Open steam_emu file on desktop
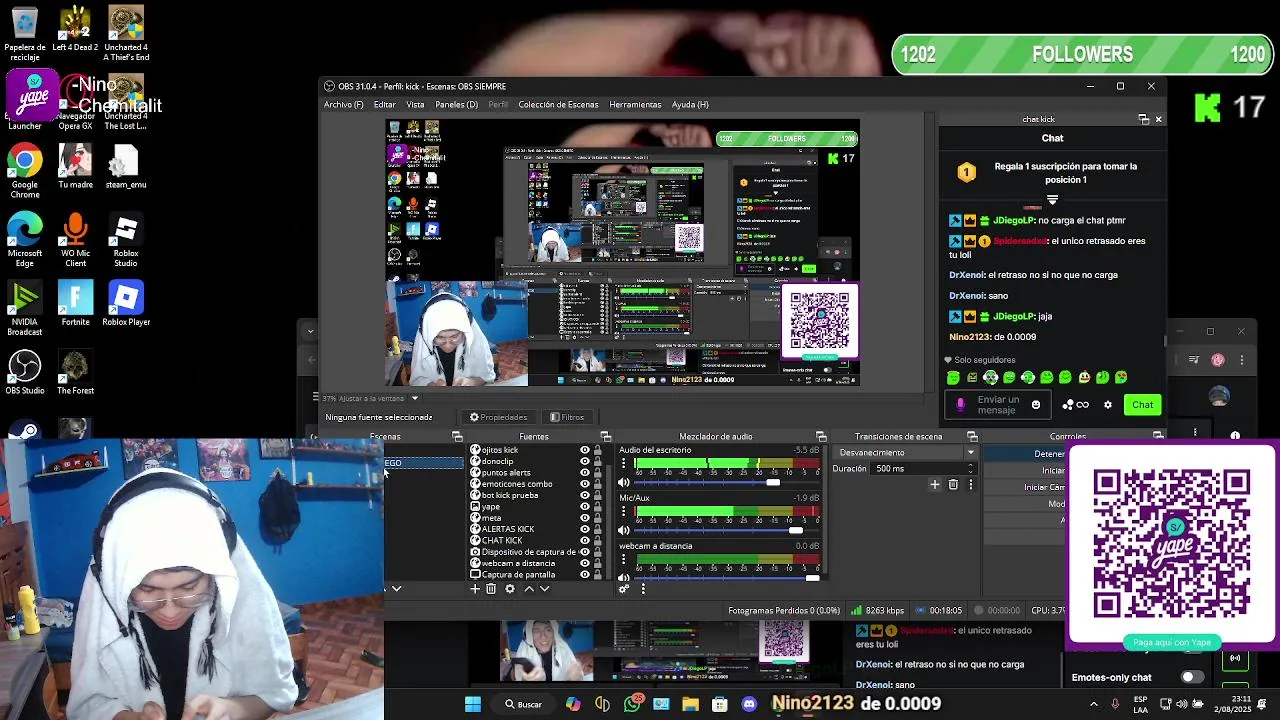This screenshot has width=1280, height=720. (x=126, y=166)
